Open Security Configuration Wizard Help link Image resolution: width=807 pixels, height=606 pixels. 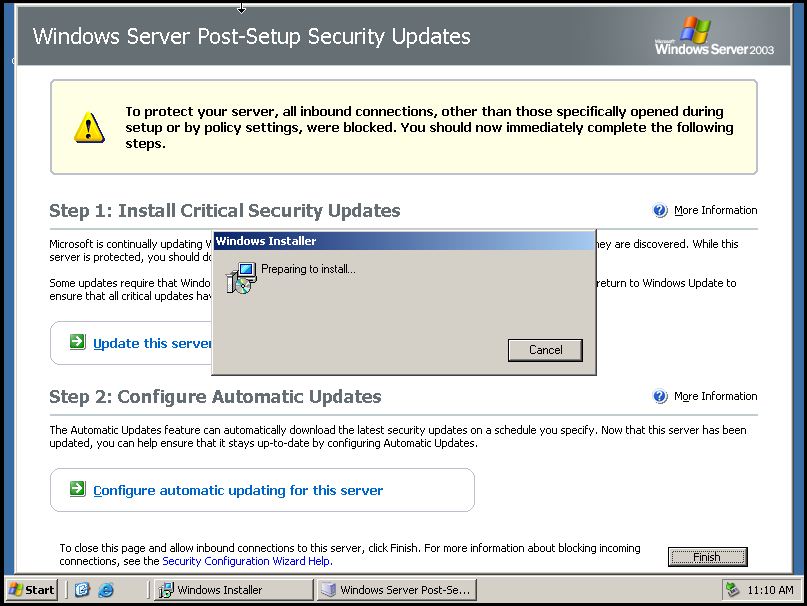coord(247,562)
